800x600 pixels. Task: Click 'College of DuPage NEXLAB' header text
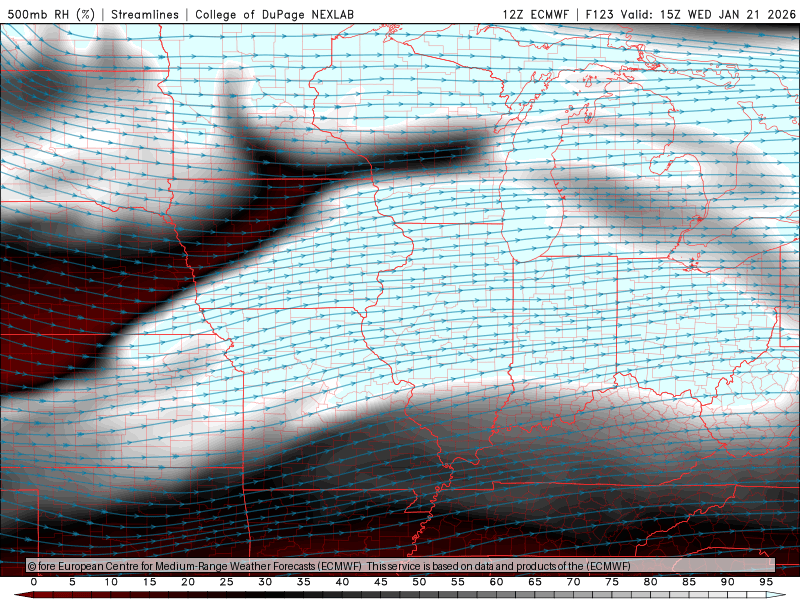coord(274,14)
